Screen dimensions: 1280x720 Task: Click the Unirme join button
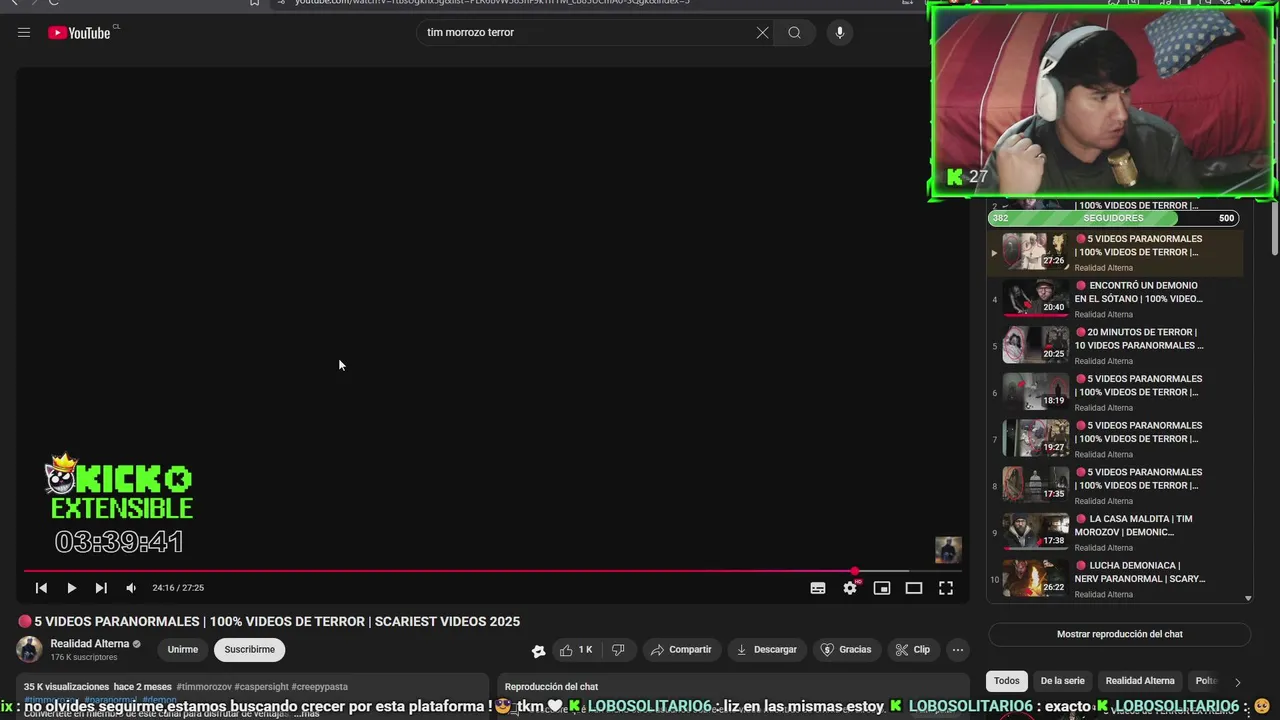(x=183, y=649)
